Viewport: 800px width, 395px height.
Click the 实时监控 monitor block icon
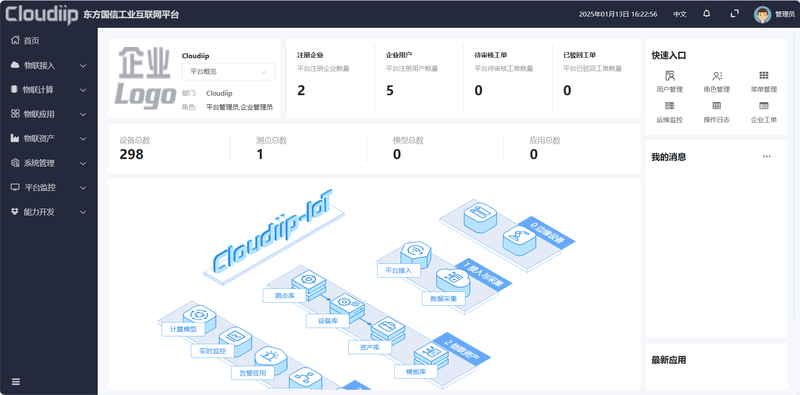(235, 339)
